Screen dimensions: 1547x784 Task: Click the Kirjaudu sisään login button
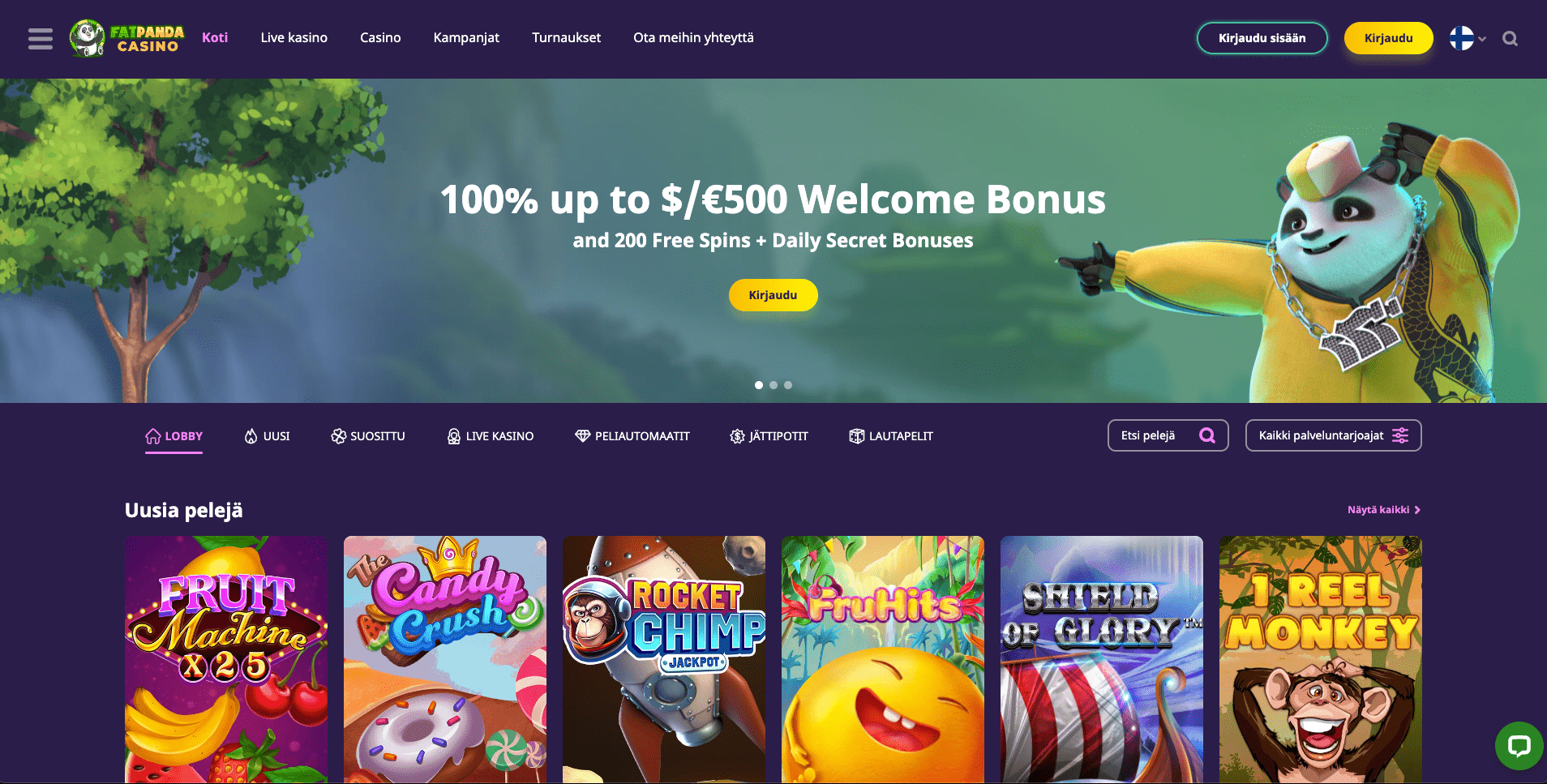tap(1262, 38)
